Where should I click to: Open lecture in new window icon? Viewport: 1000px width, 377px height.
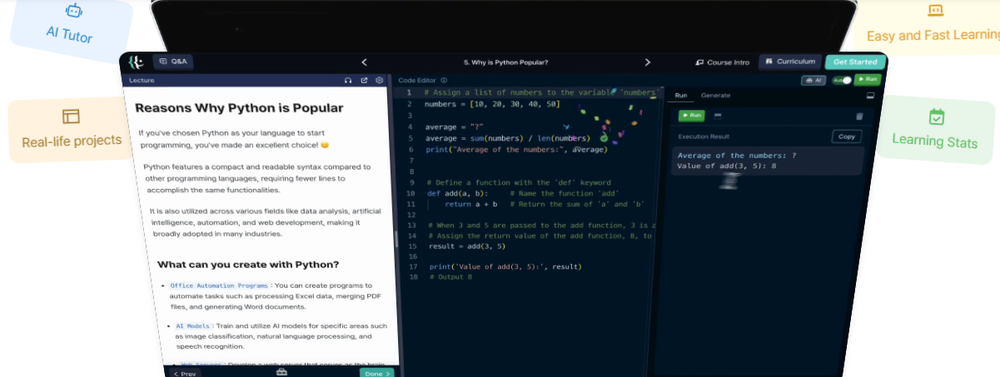point(364,80)
